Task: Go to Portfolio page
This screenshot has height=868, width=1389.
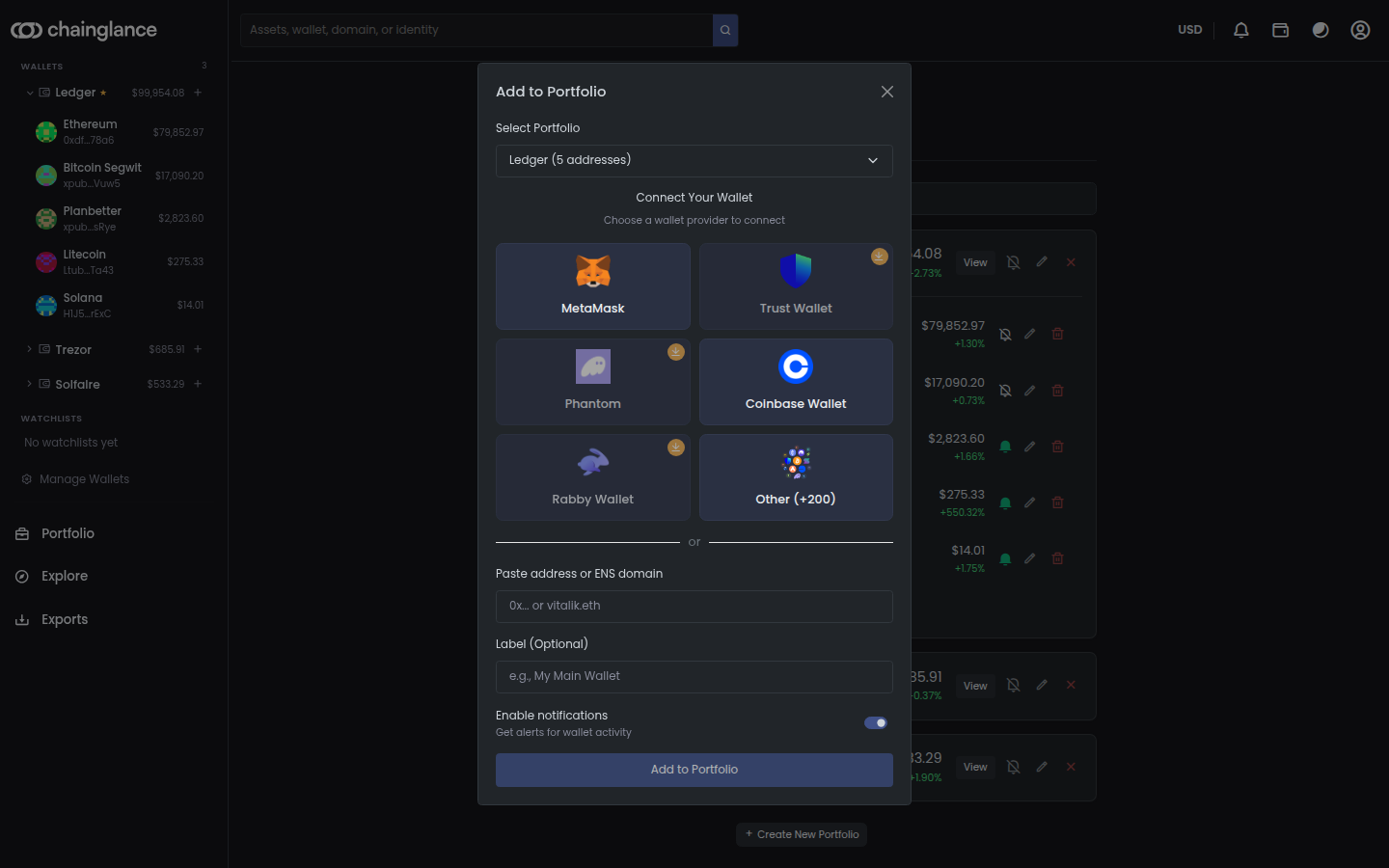Action: pyautogui.click(x=55, y=533)
